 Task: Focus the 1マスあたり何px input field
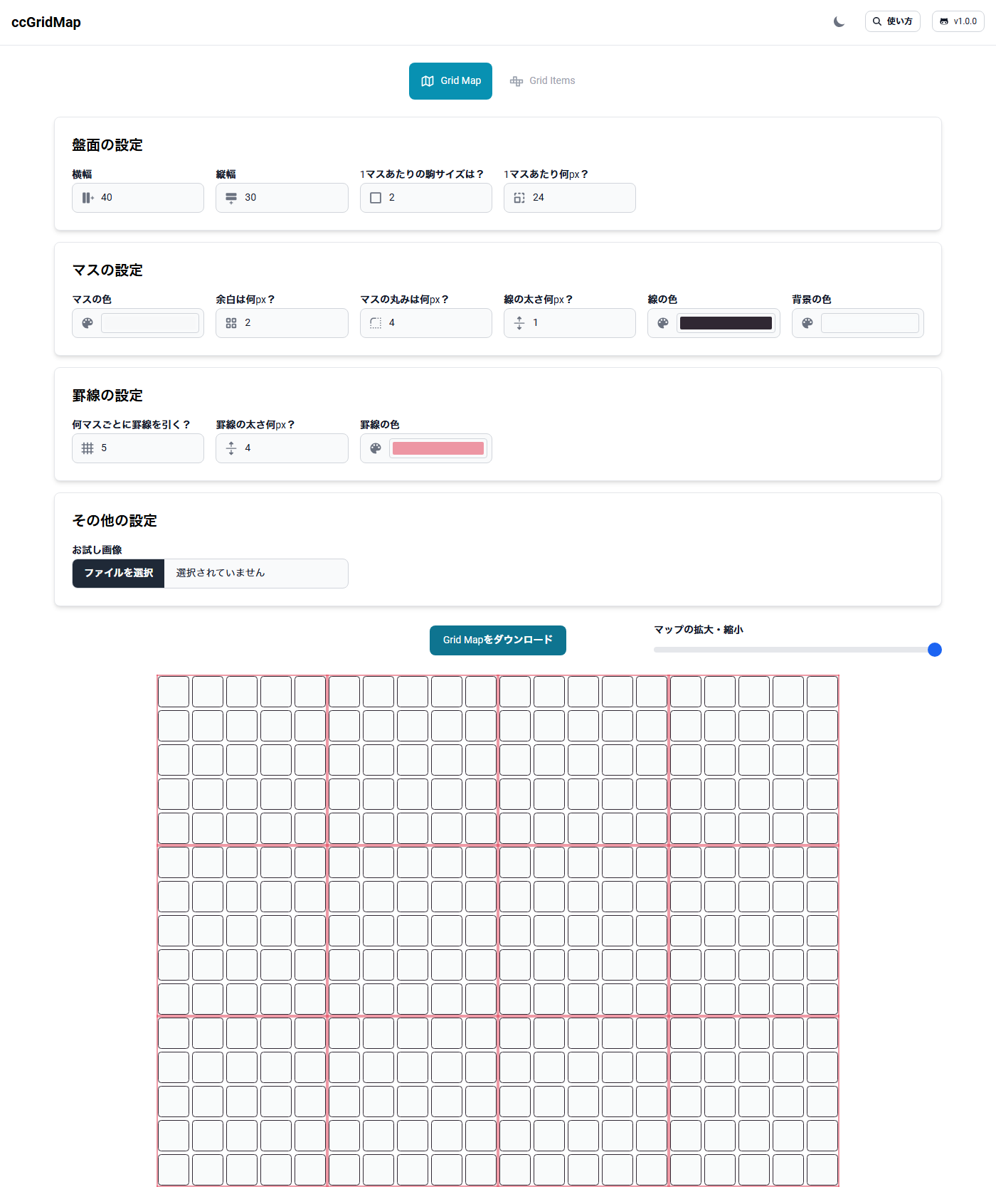tap(580, 198)
